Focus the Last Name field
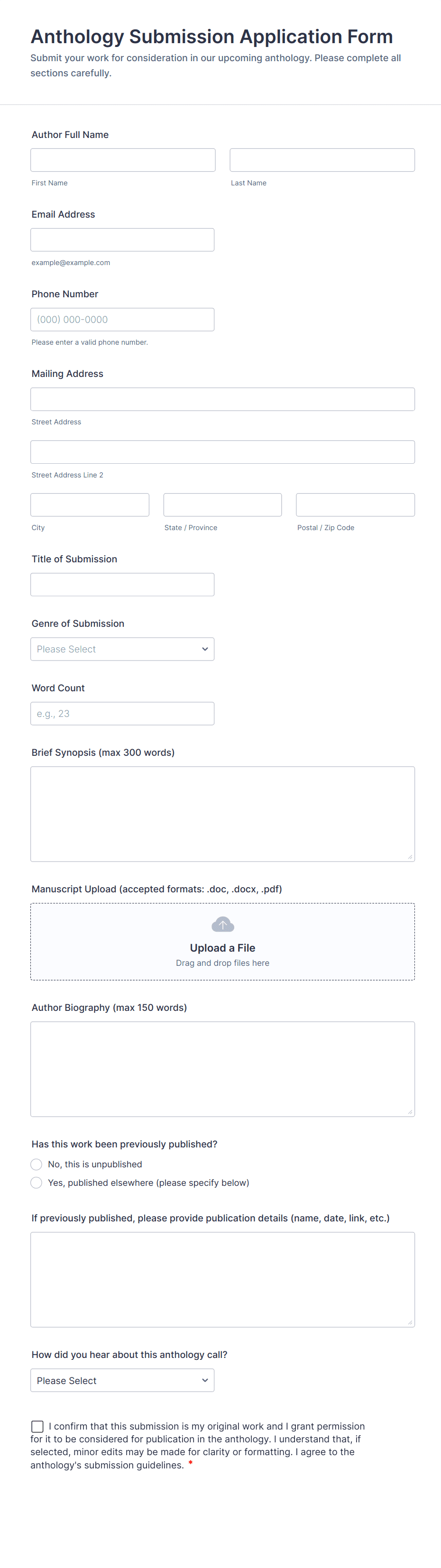Viewport: 441px width, 1568px height. pyautogui.click(x=322, y=160)
